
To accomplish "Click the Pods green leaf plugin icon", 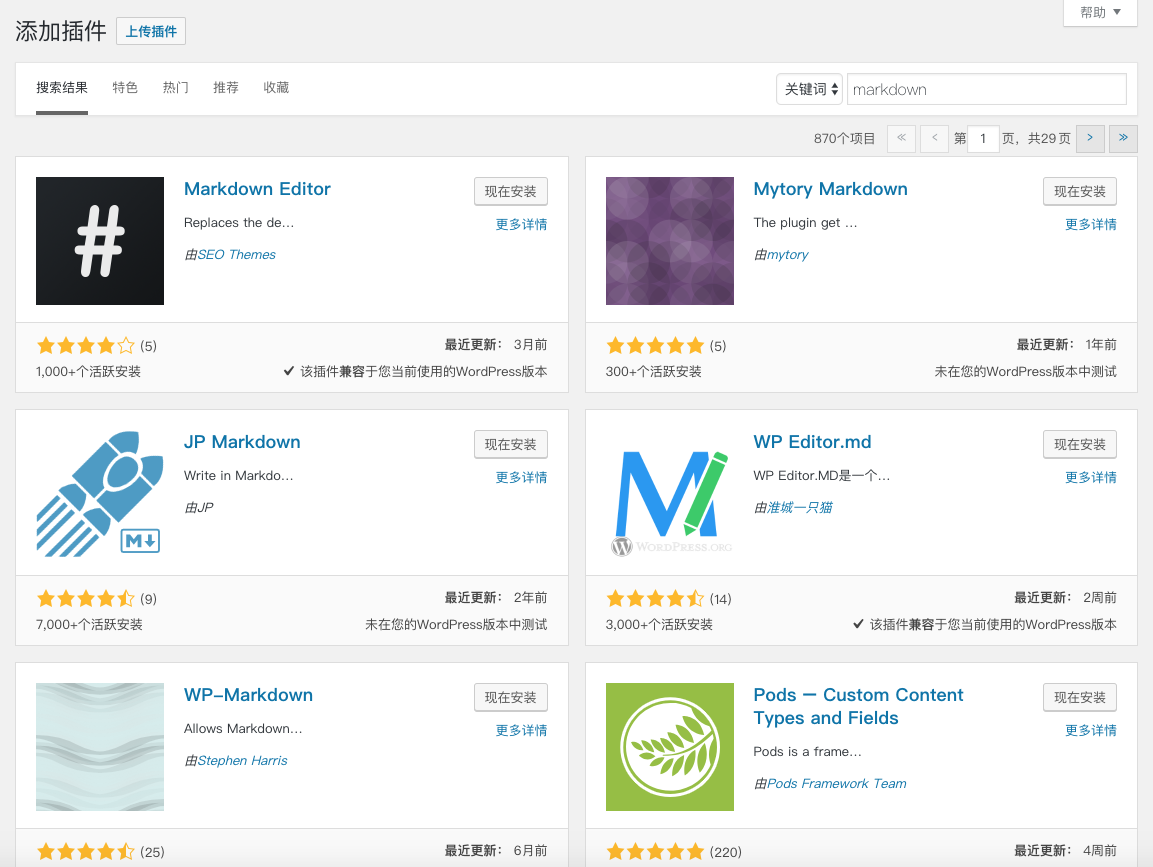I will (670, 747).
